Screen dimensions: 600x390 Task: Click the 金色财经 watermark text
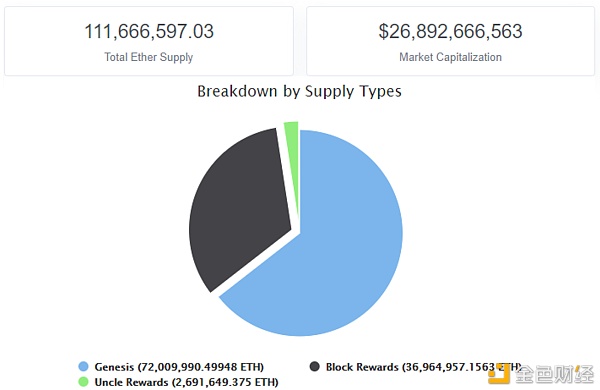(x=554, y=374)
